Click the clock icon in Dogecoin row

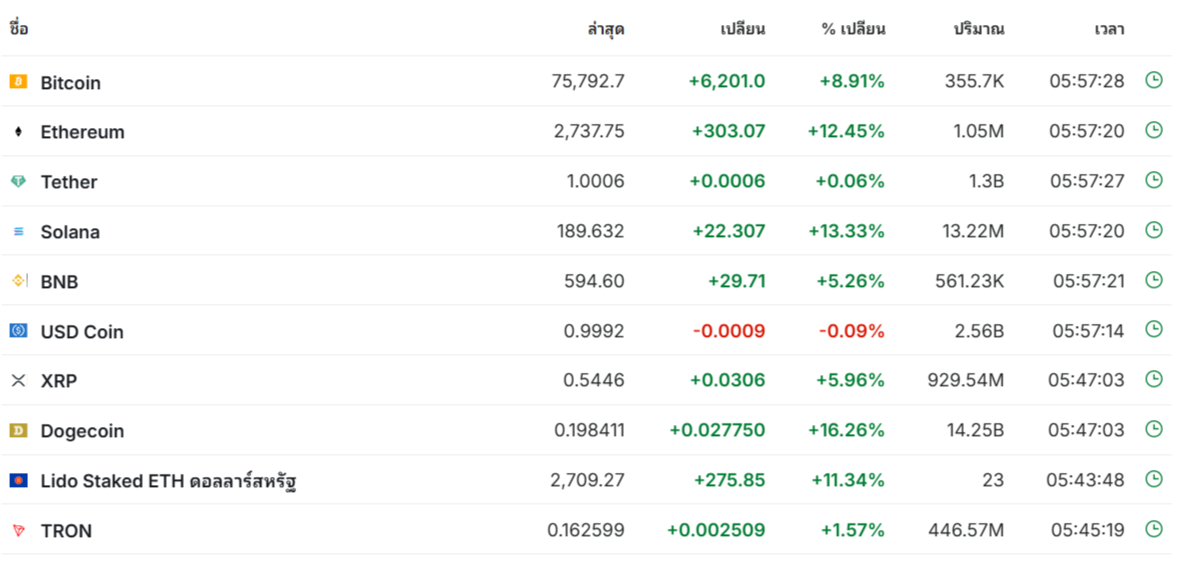click(x=1153, y=429)
